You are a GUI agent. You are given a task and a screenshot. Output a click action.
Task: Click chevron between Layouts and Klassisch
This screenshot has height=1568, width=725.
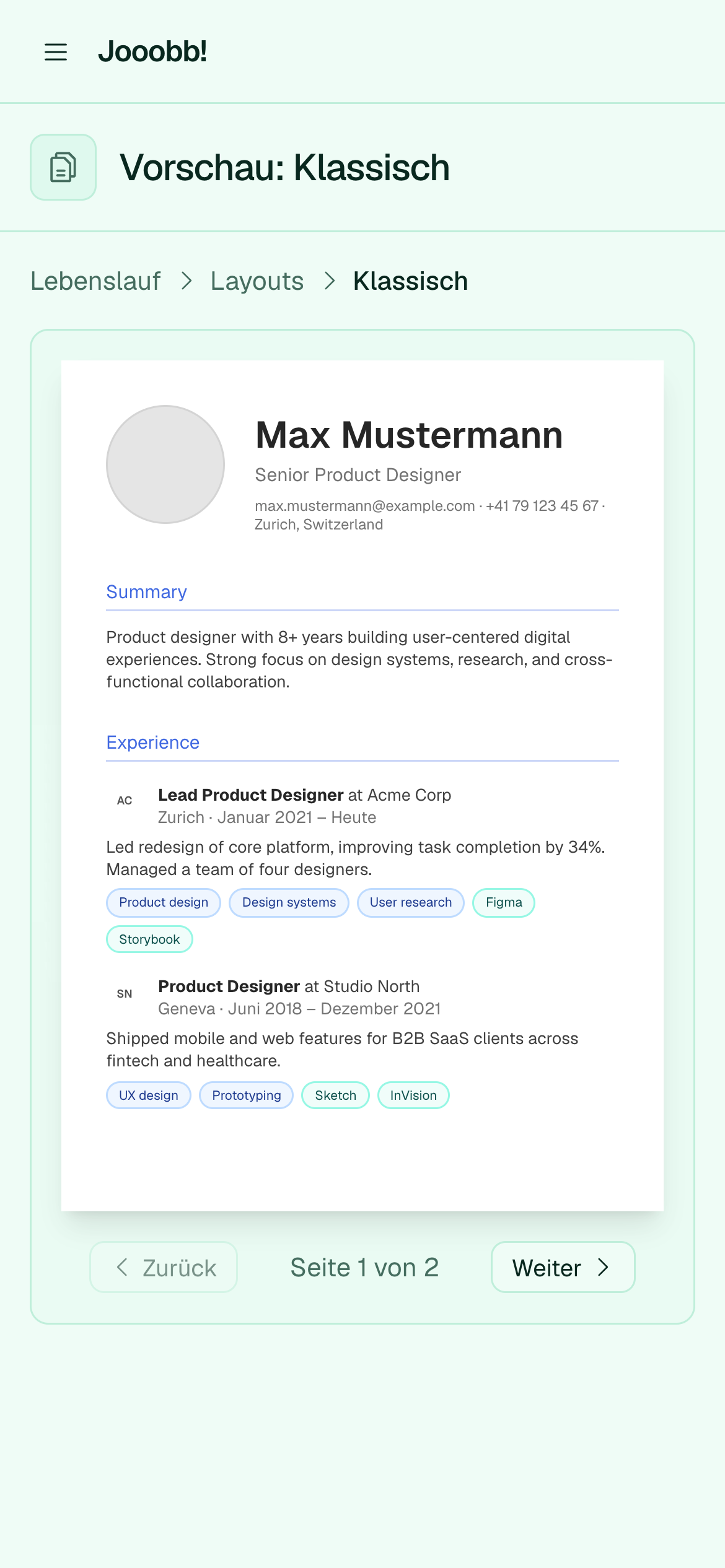tap(330, 281)
